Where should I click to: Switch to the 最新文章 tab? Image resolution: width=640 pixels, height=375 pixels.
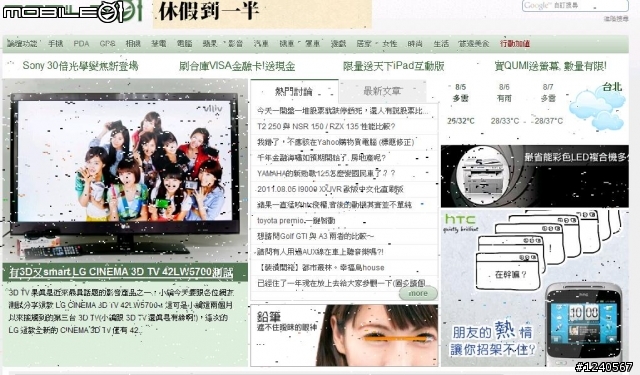click(382, 91)
